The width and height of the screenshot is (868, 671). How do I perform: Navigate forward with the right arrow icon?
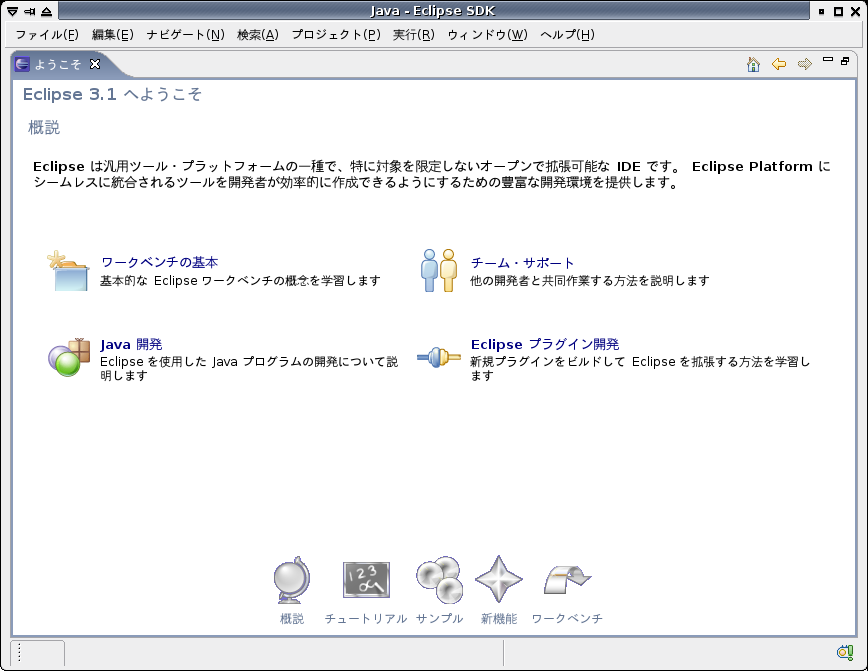tap(804, 64)
